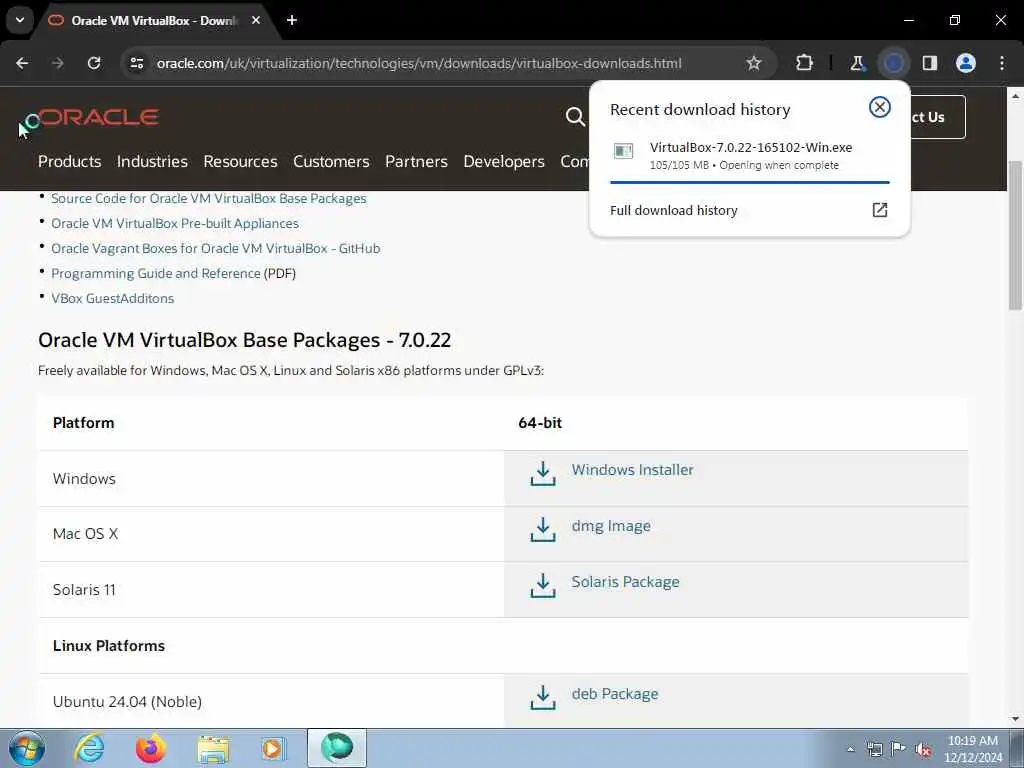Toggle the downloads toolbar icon
Viewport: 1024px width, 768px height.
pyautogui.click(x=893, y=63)
